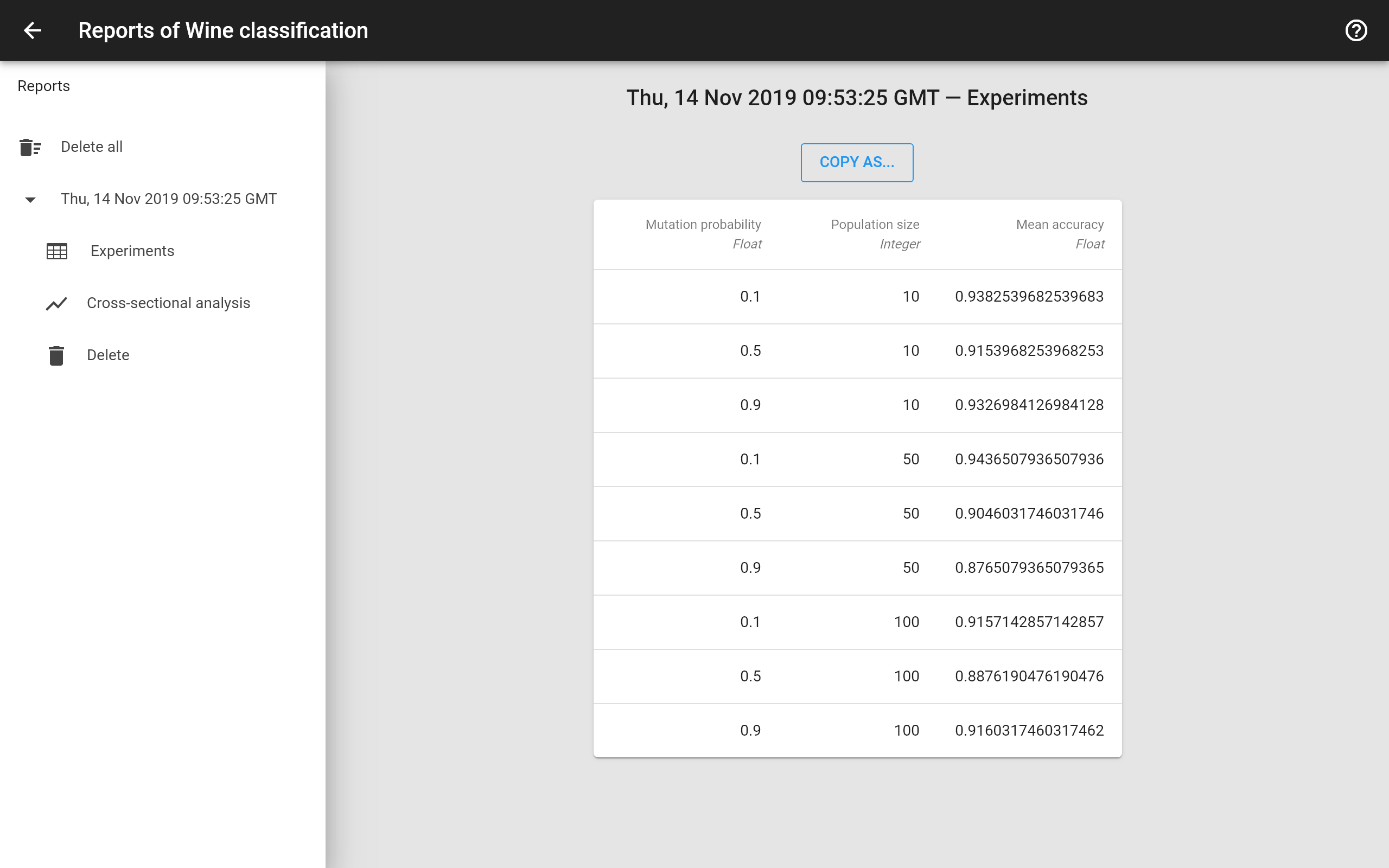Select accuracy value 0.9326984126984128
1389x868 pixels.
coord(1029,405)
